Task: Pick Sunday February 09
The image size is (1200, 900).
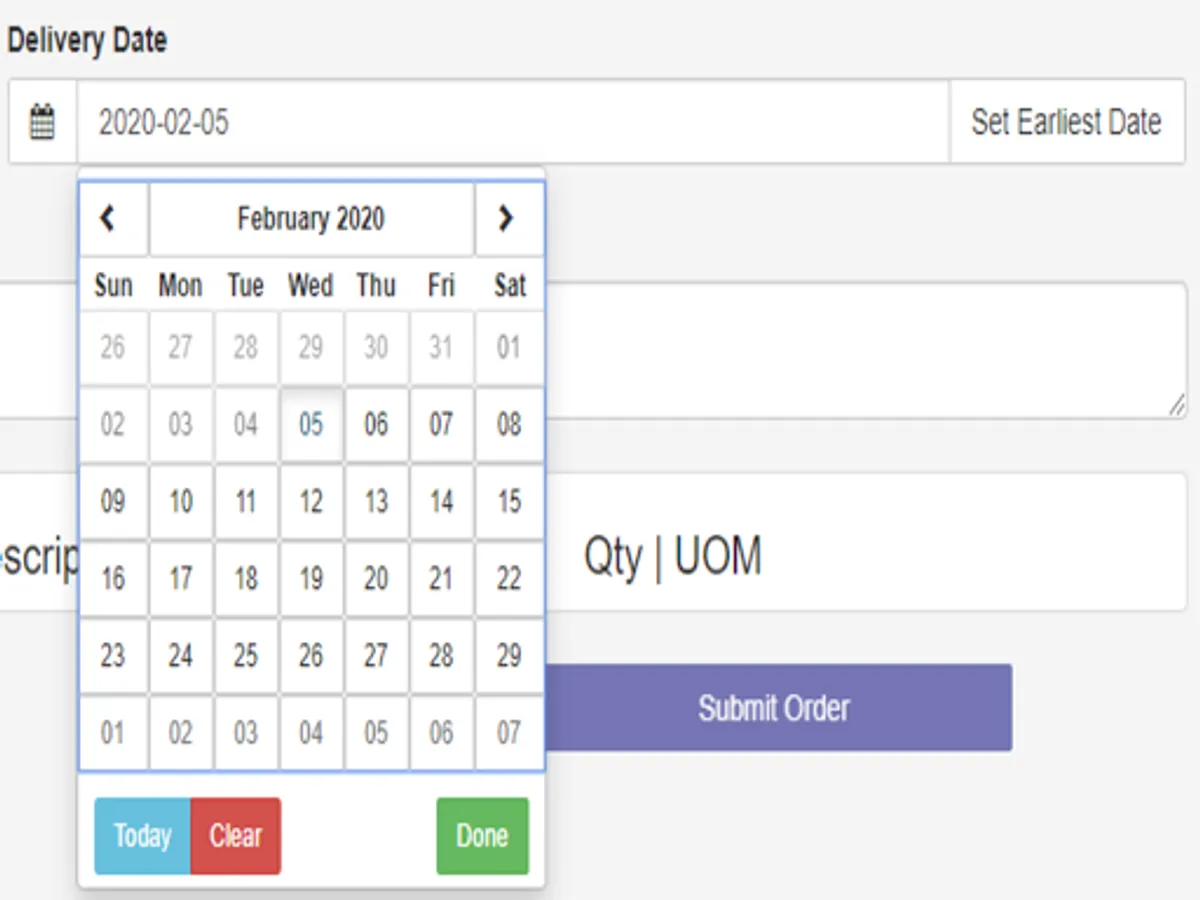Action: (x=113, y=501)
